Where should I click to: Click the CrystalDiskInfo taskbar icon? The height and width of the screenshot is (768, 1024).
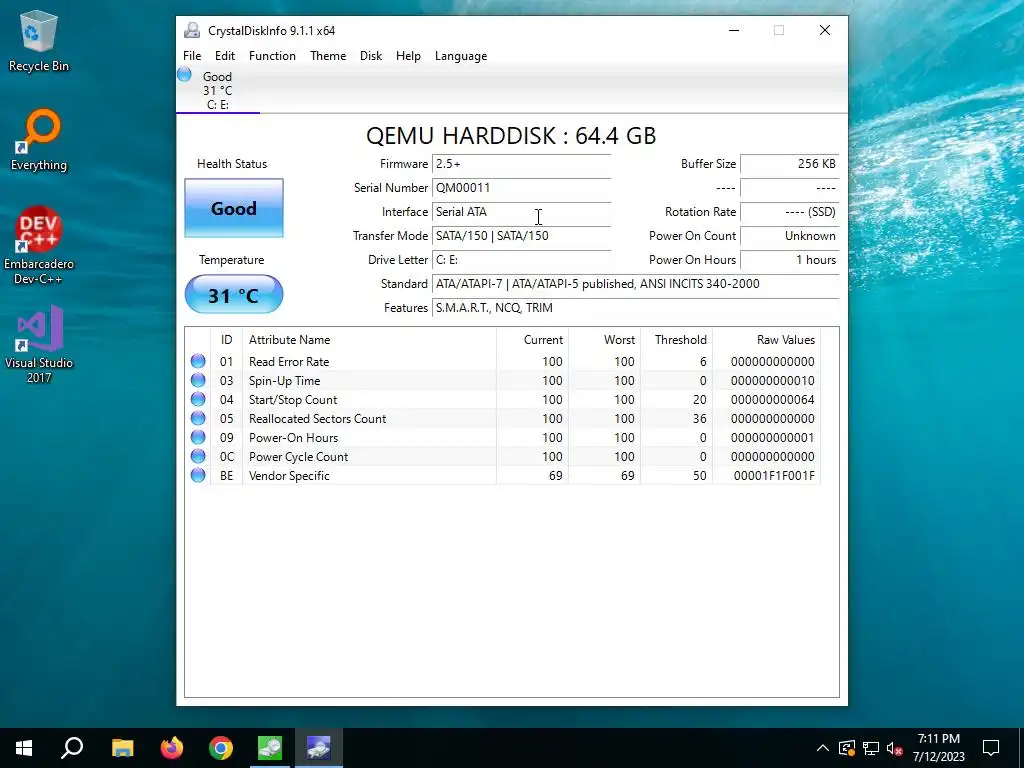pyautogui.click(x=319, y=748)
